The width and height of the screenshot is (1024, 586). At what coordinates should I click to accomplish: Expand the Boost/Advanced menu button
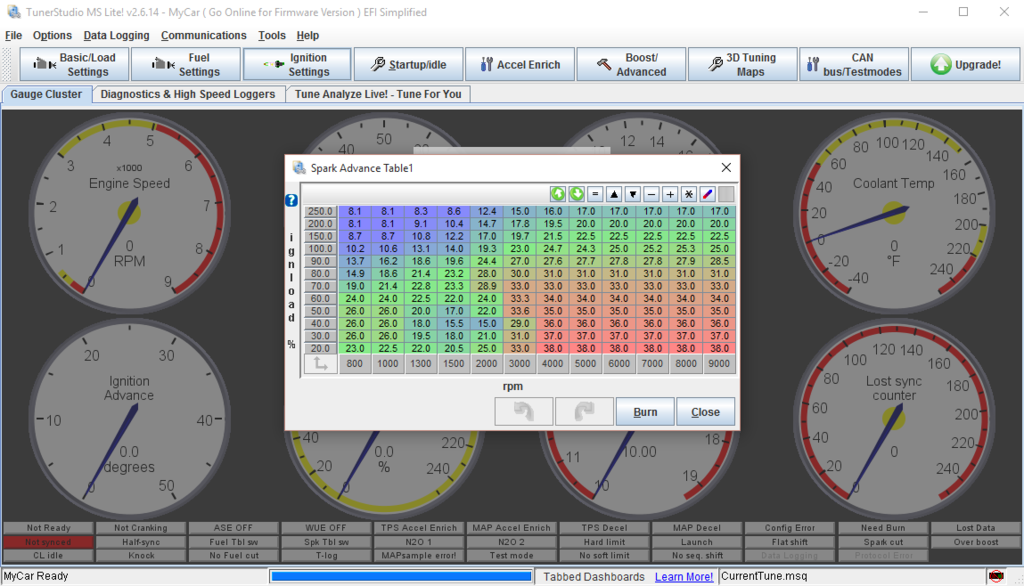point(630,65)
